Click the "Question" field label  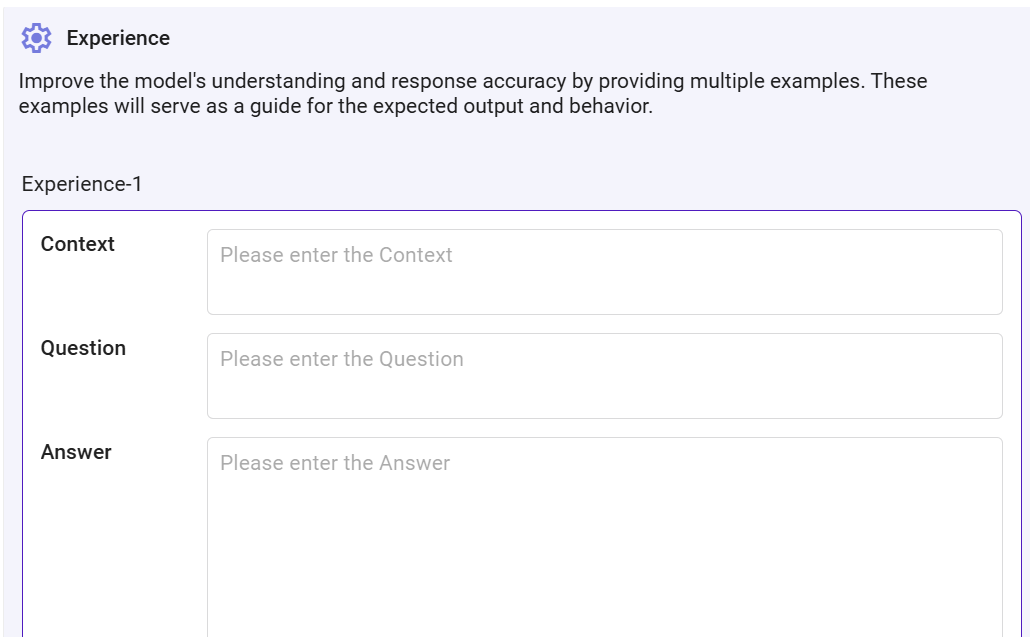click(83, 348)
